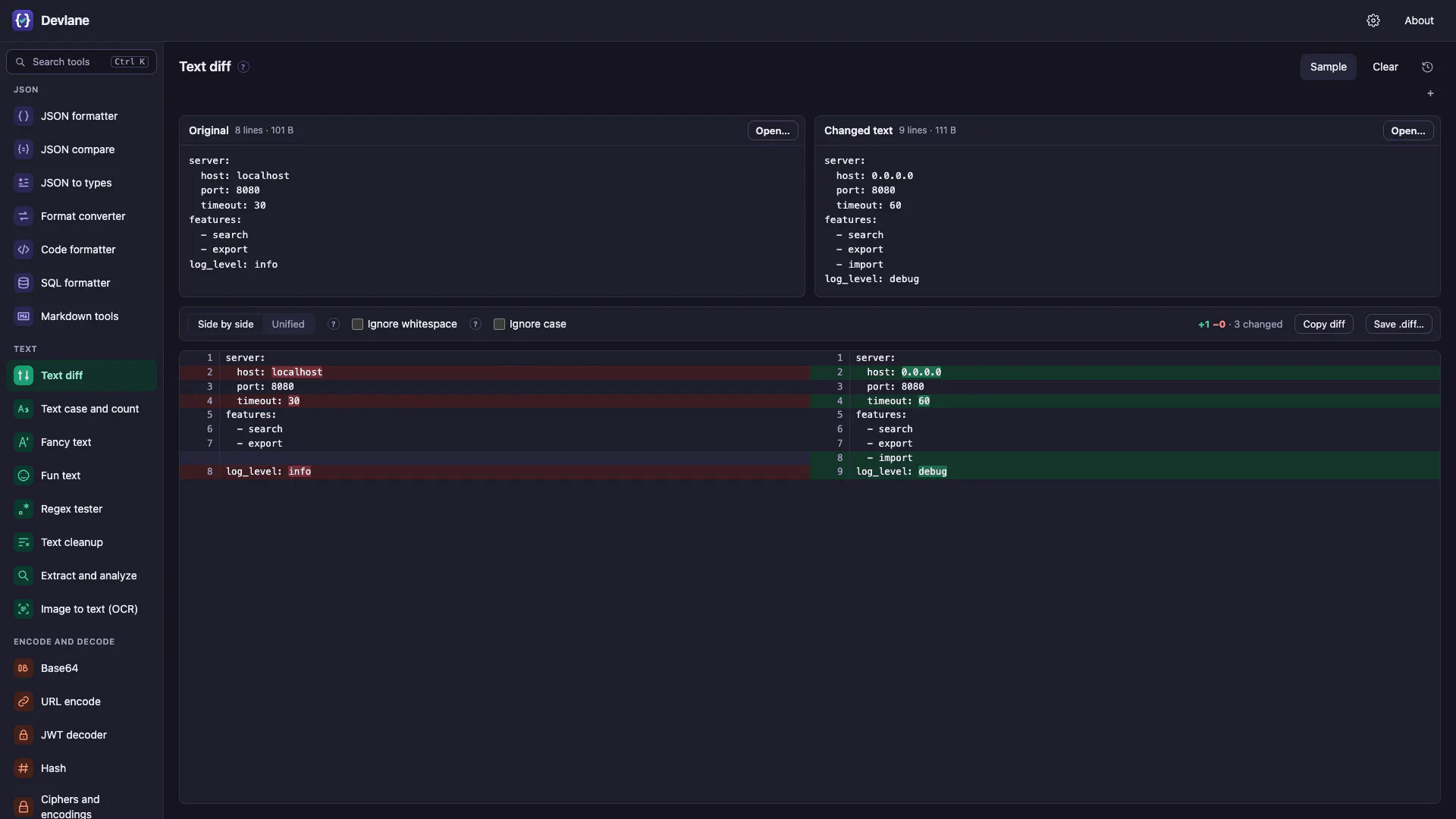Open the Text case and count tool

click(x=82, y=409)
